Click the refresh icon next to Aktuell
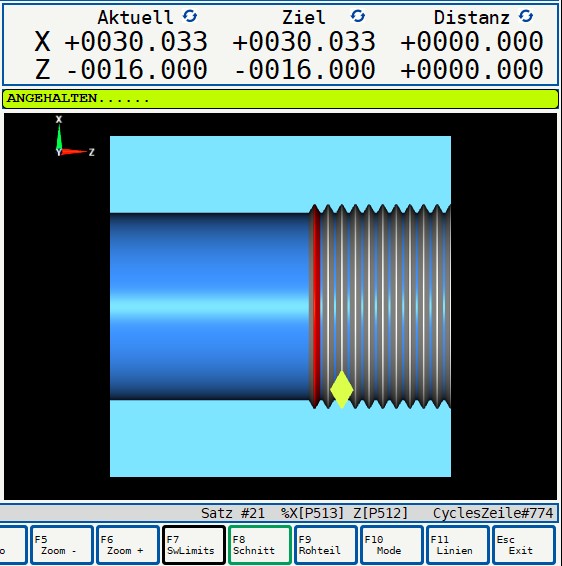Image resolution: width=562 pixels, height=566 pixels. (x=189, y=16)
